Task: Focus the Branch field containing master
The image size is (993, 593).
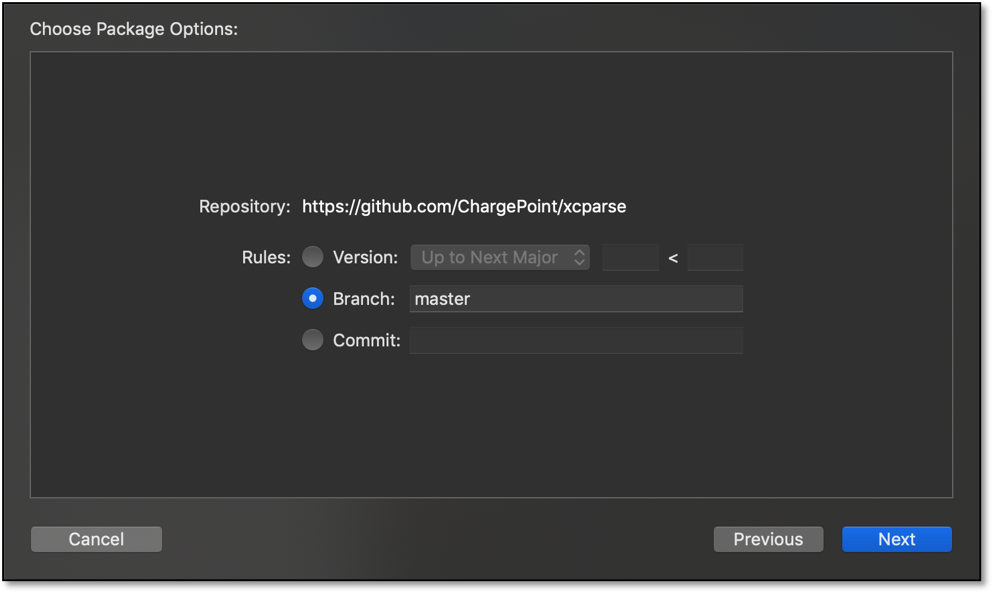Action: pyautogui.click(x=576, y=299)
